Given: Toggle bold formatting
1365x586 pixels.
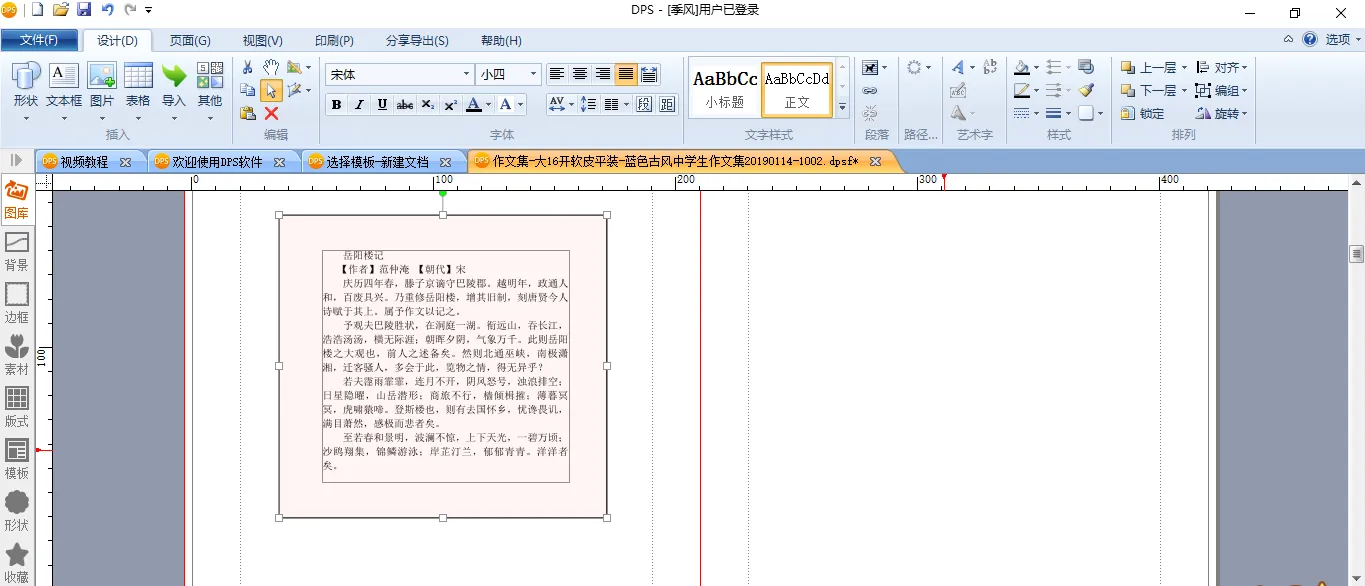Looking at the screenshot, I should [x=336, y=105].
